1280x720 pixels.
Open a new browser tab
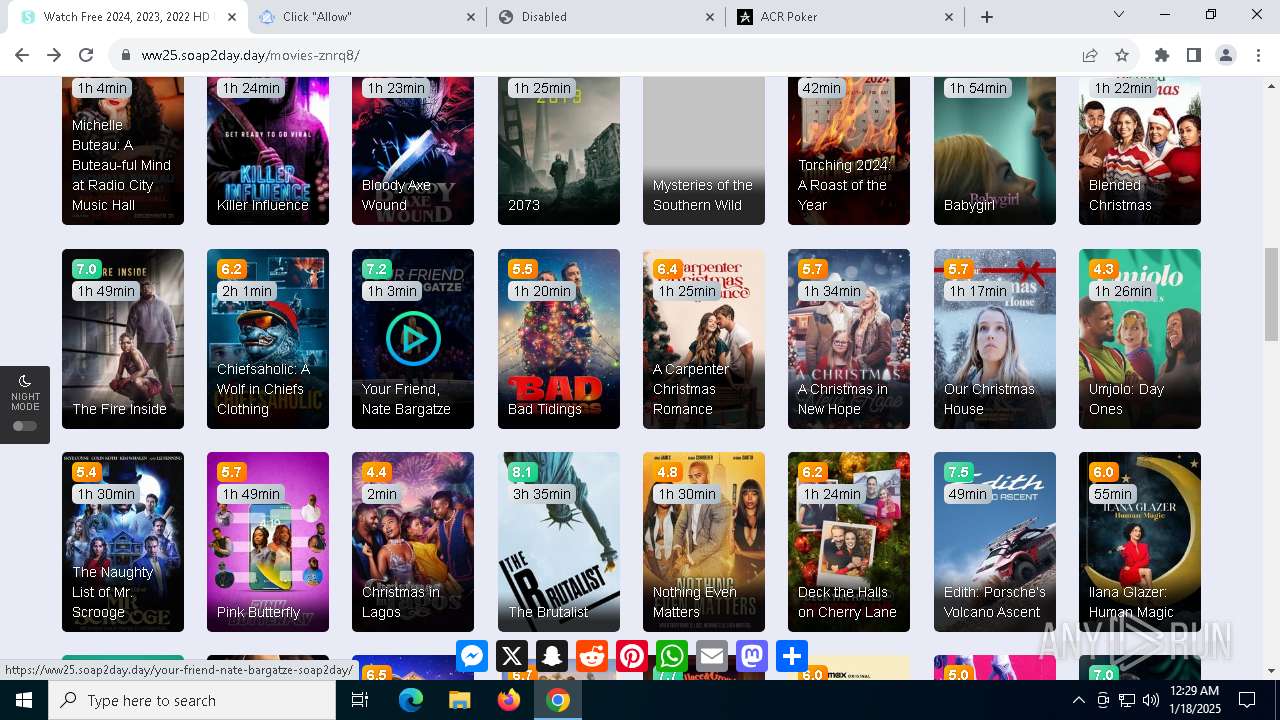click(987, 16)
